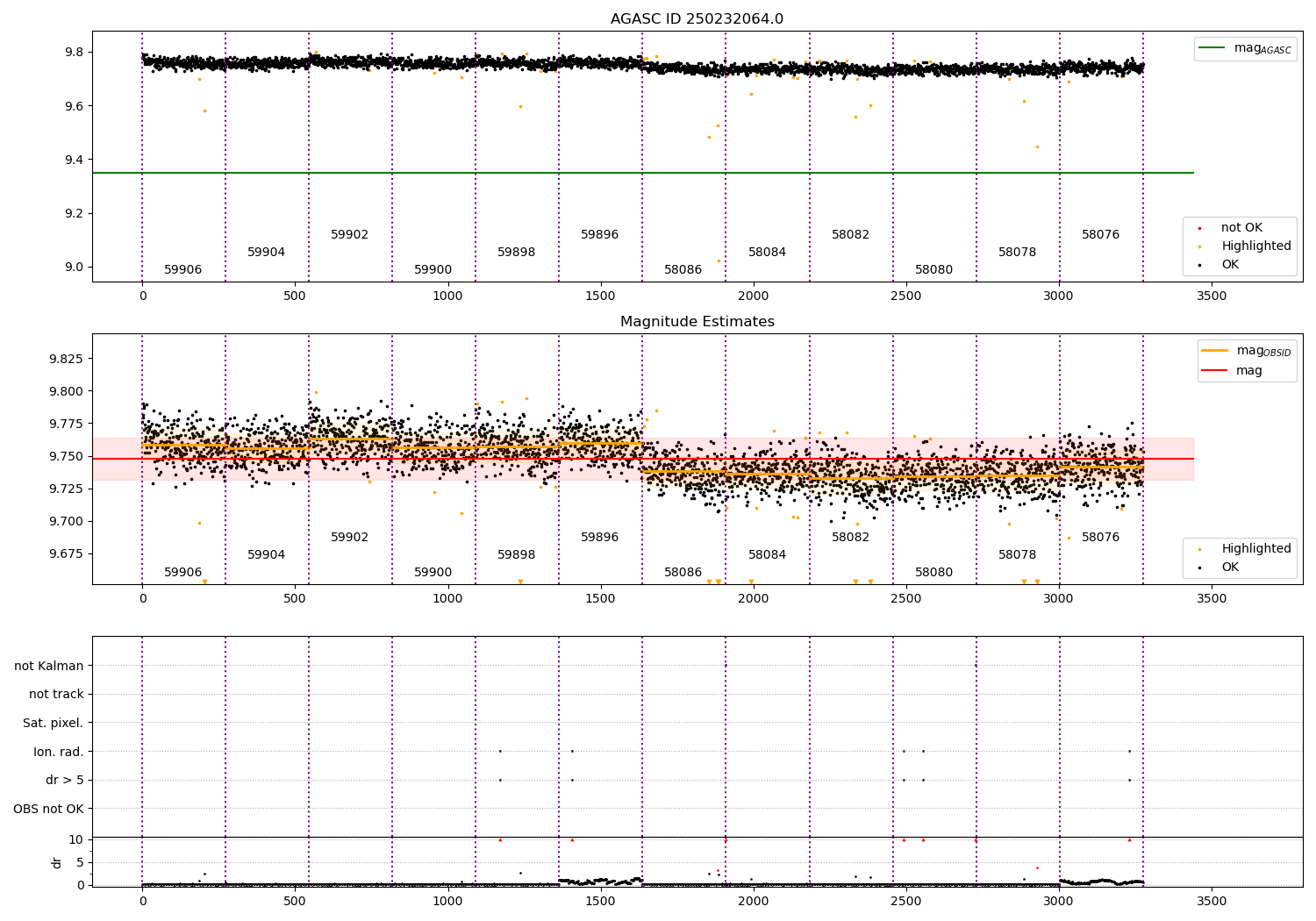Click the plot title AGASC ID 250232064.0
This screenshot has height=921, width=1316.
697,19
